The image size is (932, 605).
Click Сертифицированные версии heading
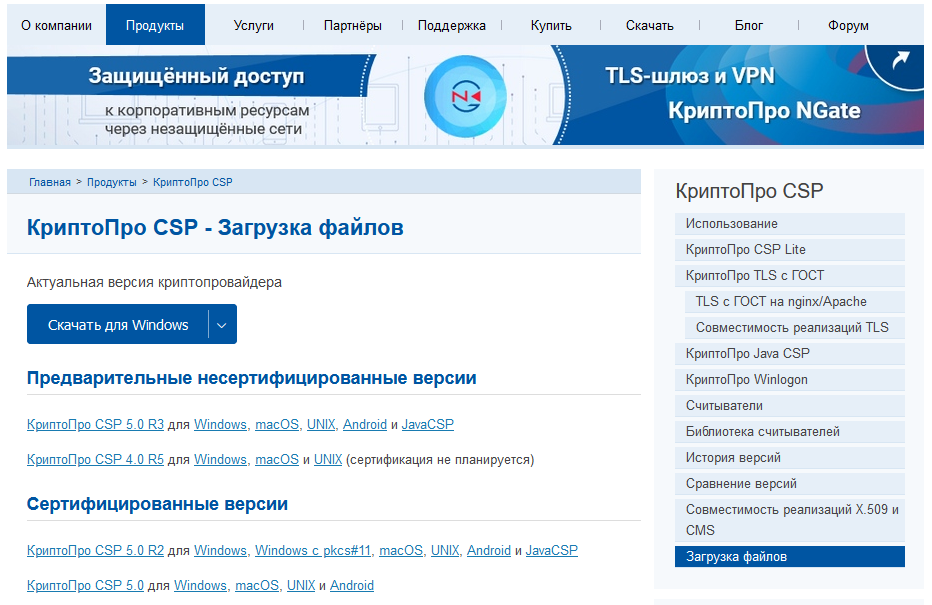(x=158, y=504)
